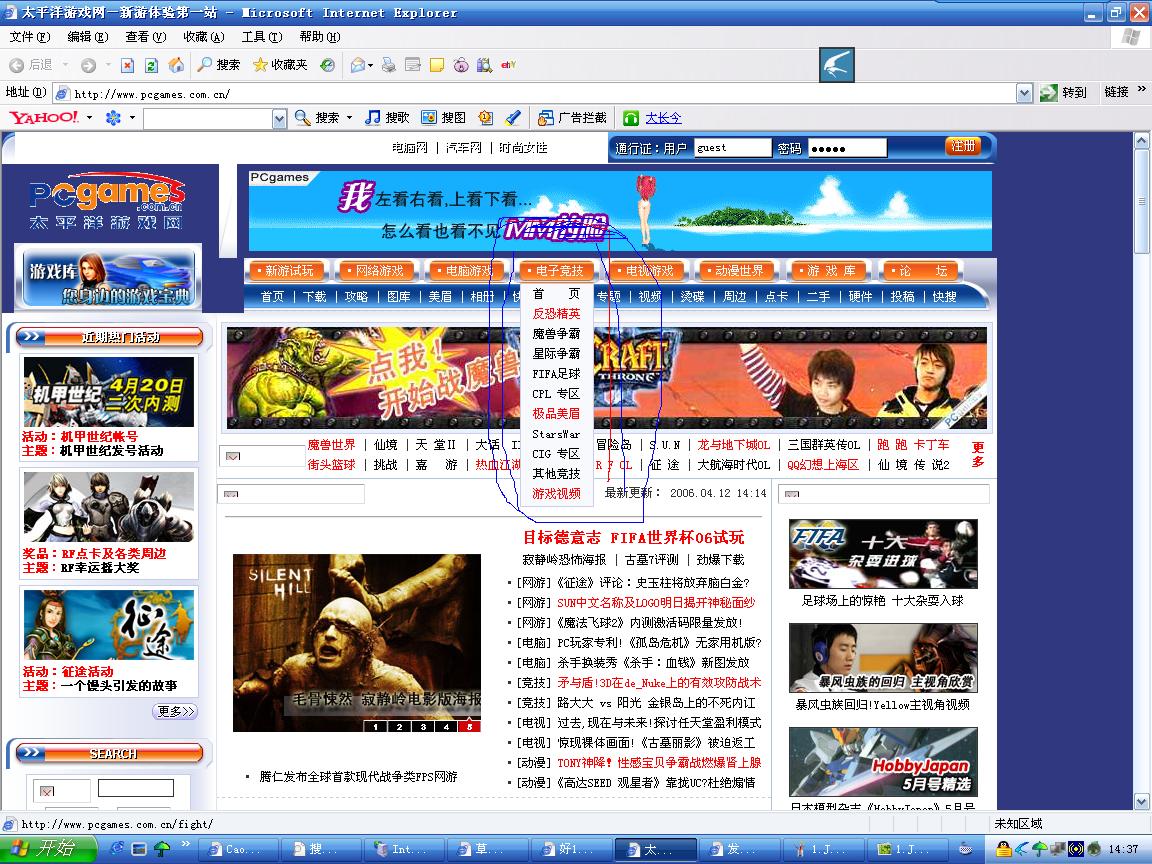1152x864 pixels.
Task: Open the 编辑(E) menu
Action: click(x=87, y=36)
